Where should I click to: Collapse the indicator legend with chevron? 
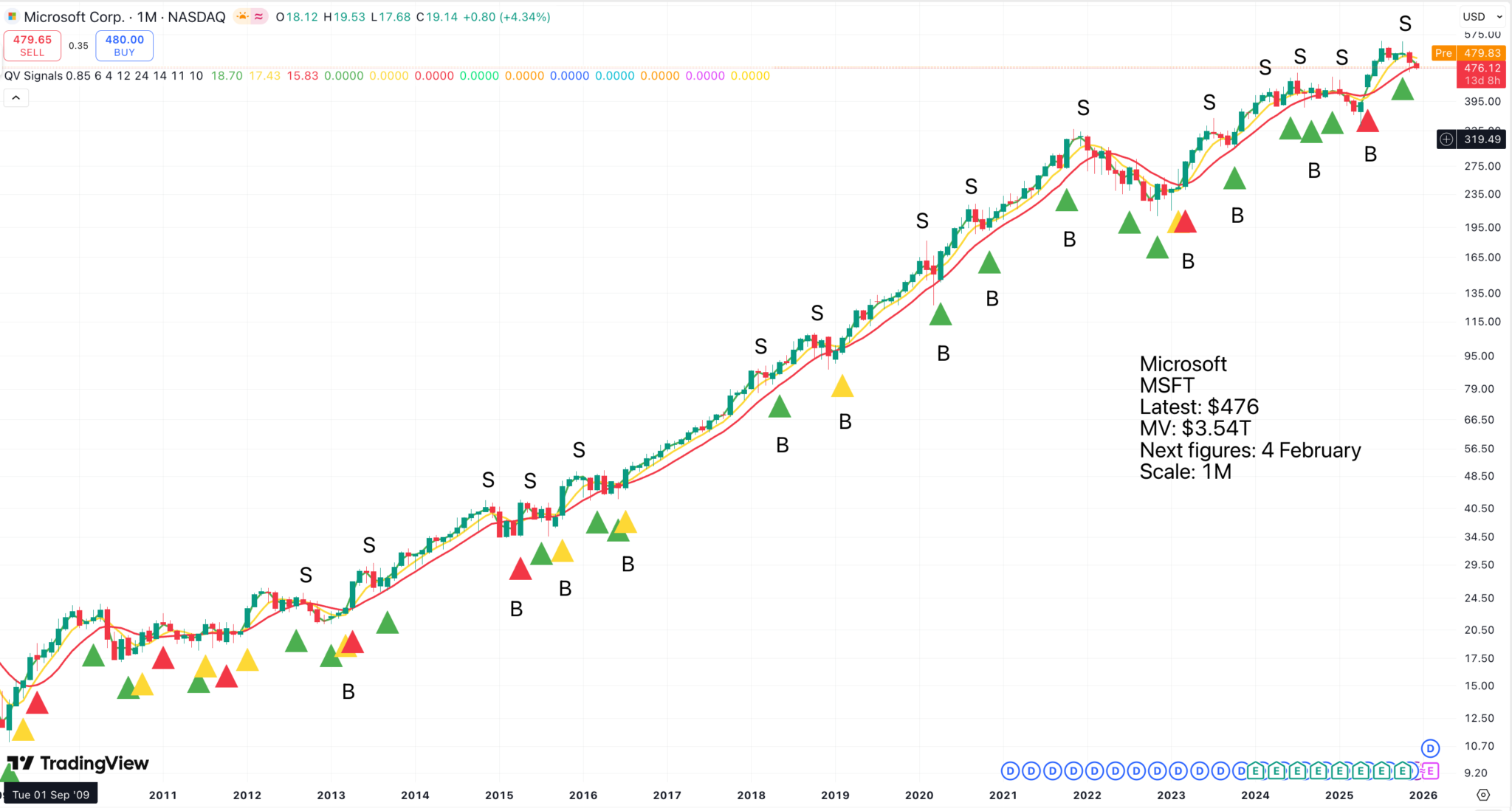pyautogui.click(x=16, y=97)
